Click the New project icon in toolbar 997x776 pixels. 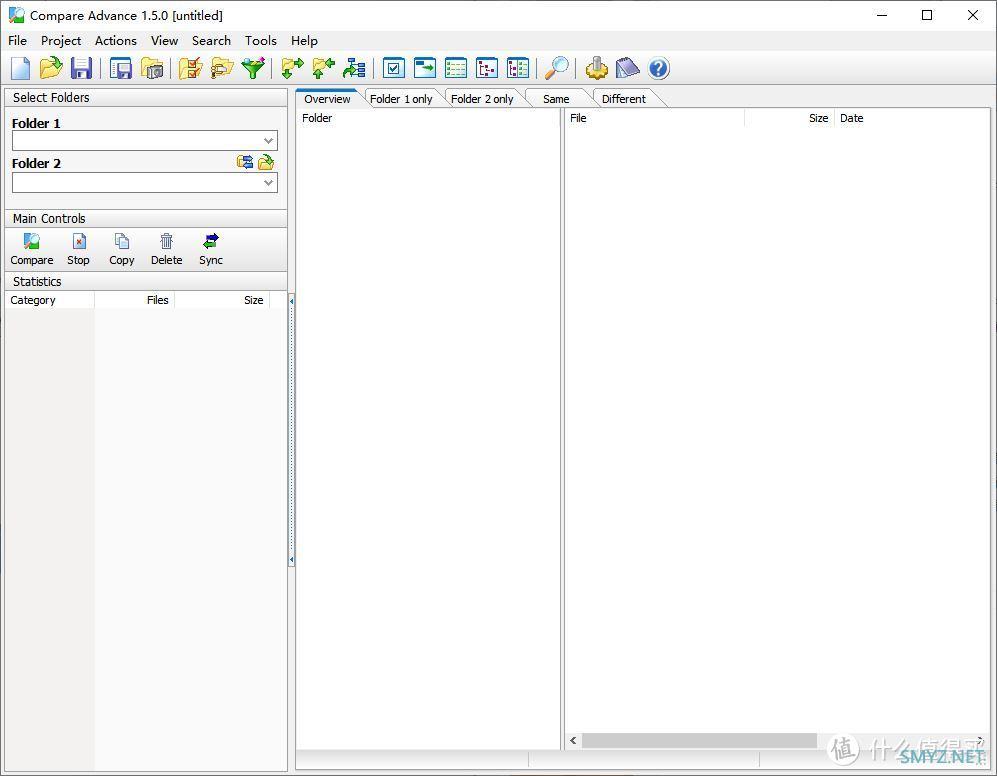point(21,68)
